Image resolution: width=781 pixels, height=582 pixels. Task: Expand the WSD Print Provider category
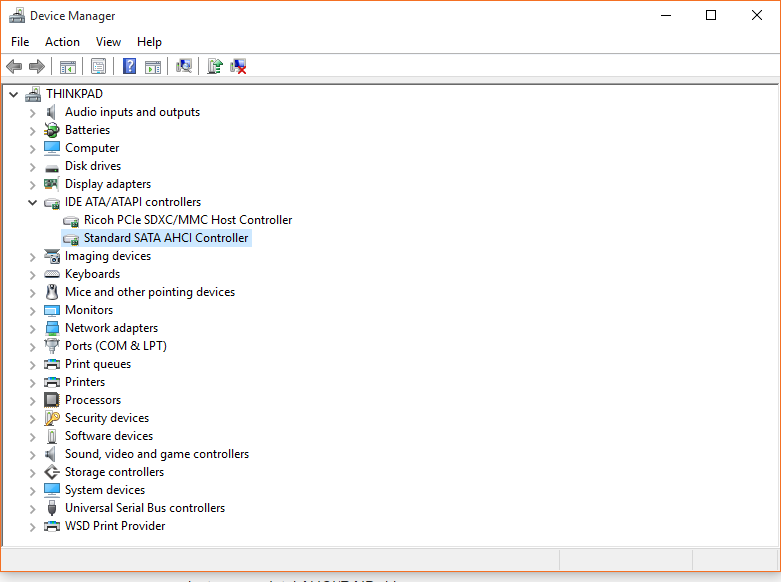[x=32, y=526]
